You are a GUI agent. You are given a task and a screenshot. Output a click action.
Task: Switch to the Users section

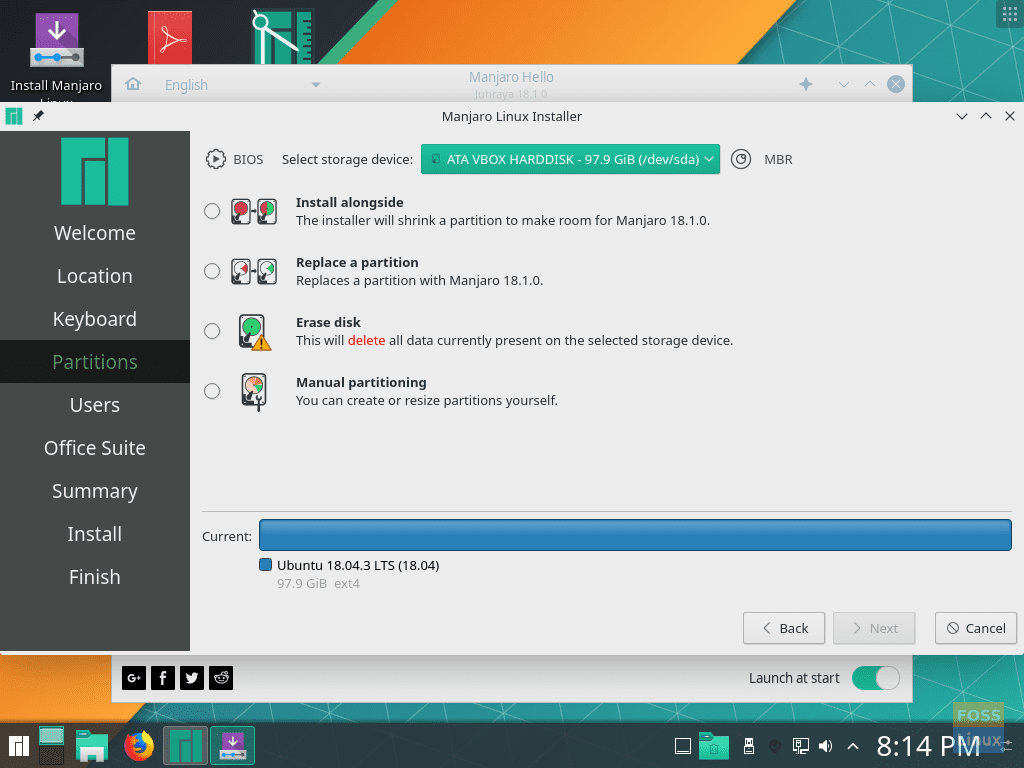[94, 405]
